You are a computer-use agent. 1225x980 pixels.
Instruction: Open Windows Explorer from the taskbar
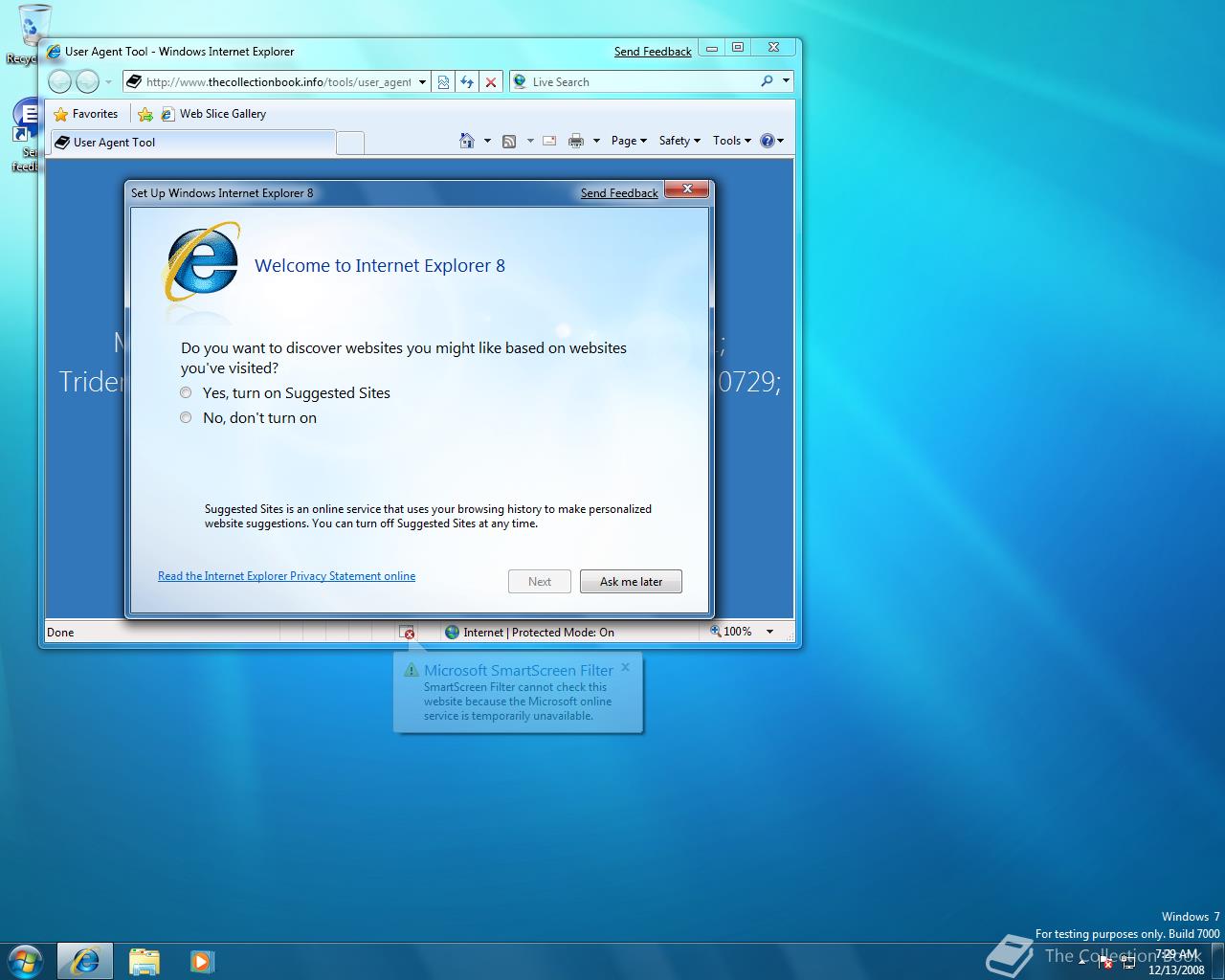point(144,961)
